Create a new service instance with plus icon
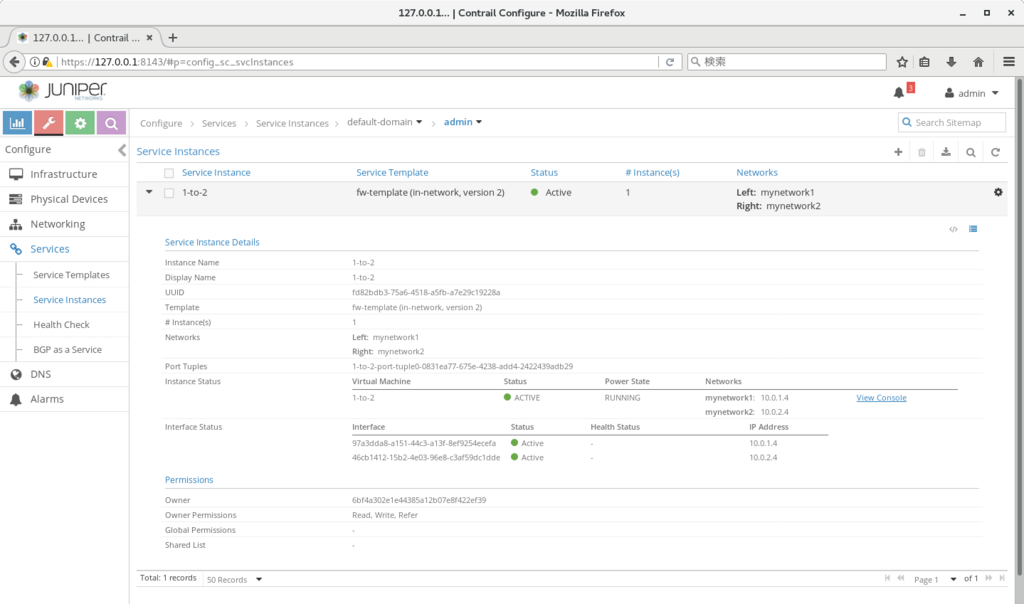The image size is (1024, 604). coord(898,152)
